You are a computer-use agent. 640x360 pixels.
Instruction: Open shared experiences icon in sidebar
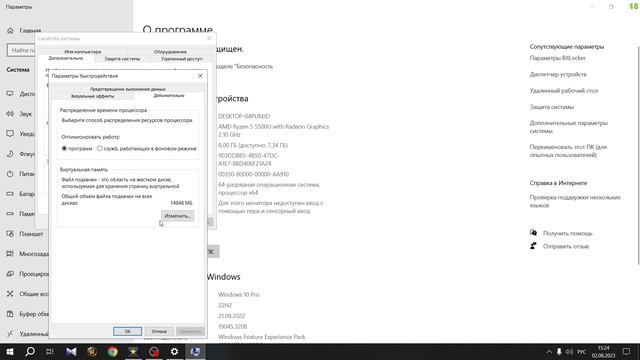pyautogui.click(x=10, y=293)
